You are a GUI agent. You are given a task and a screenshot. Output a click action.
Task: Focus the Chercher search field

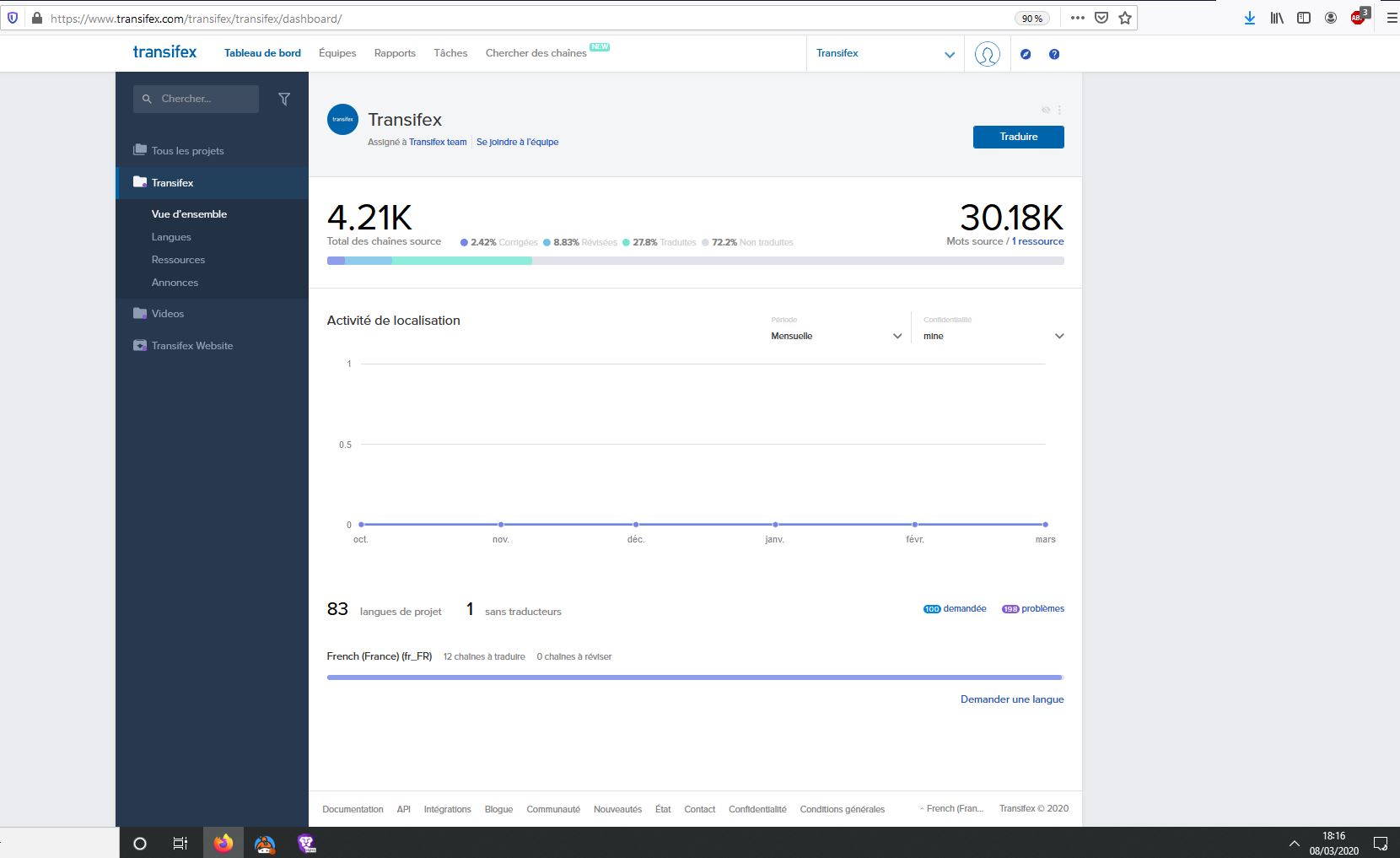pos(196,99)
